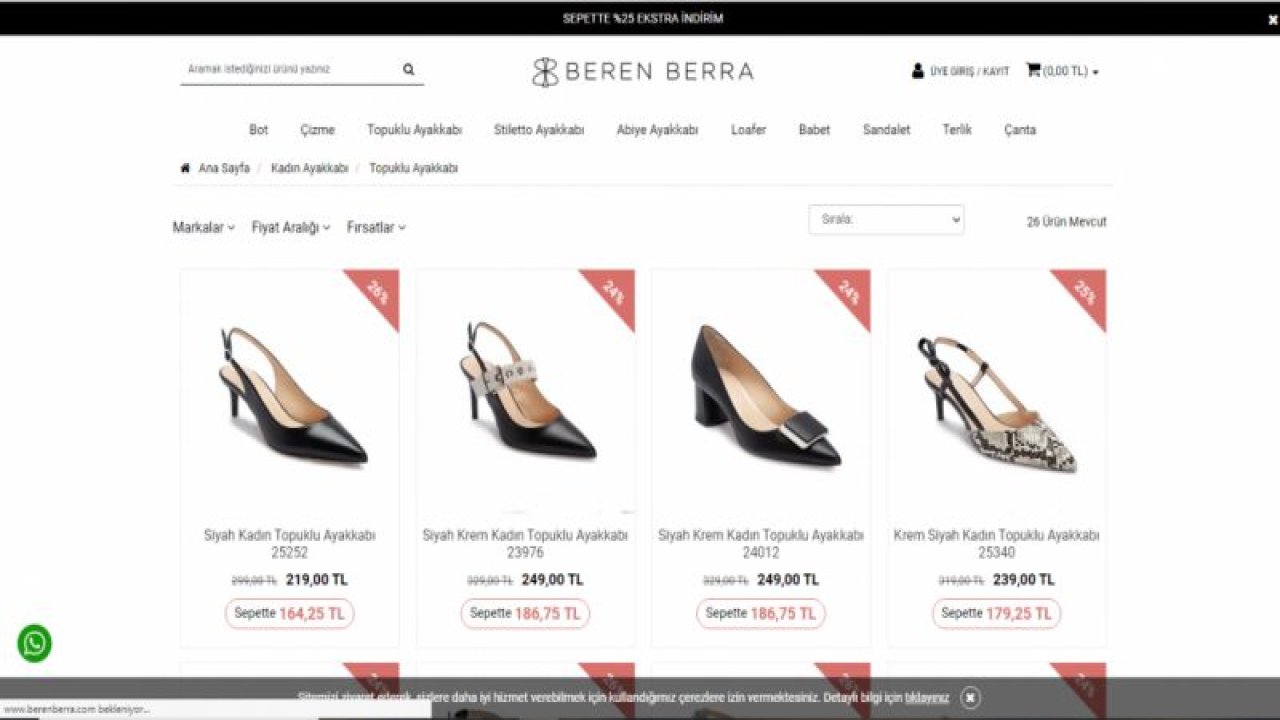Viewport: 1280px width, 720px height.
Task: Click Sepette 164,25 TL price button
Action: 289,613
